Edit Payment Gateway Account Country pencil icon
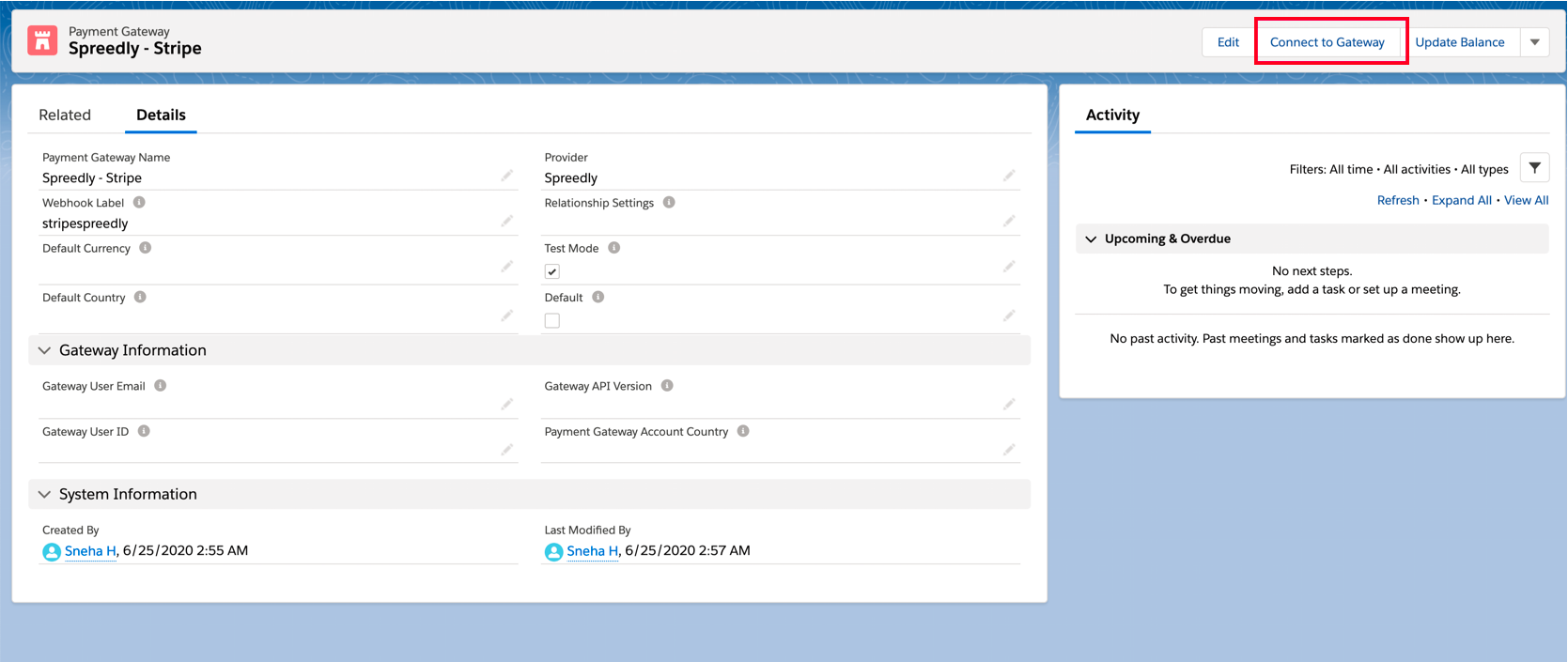This screenshot has width=1568, height=662. (x=1008, y=450)
